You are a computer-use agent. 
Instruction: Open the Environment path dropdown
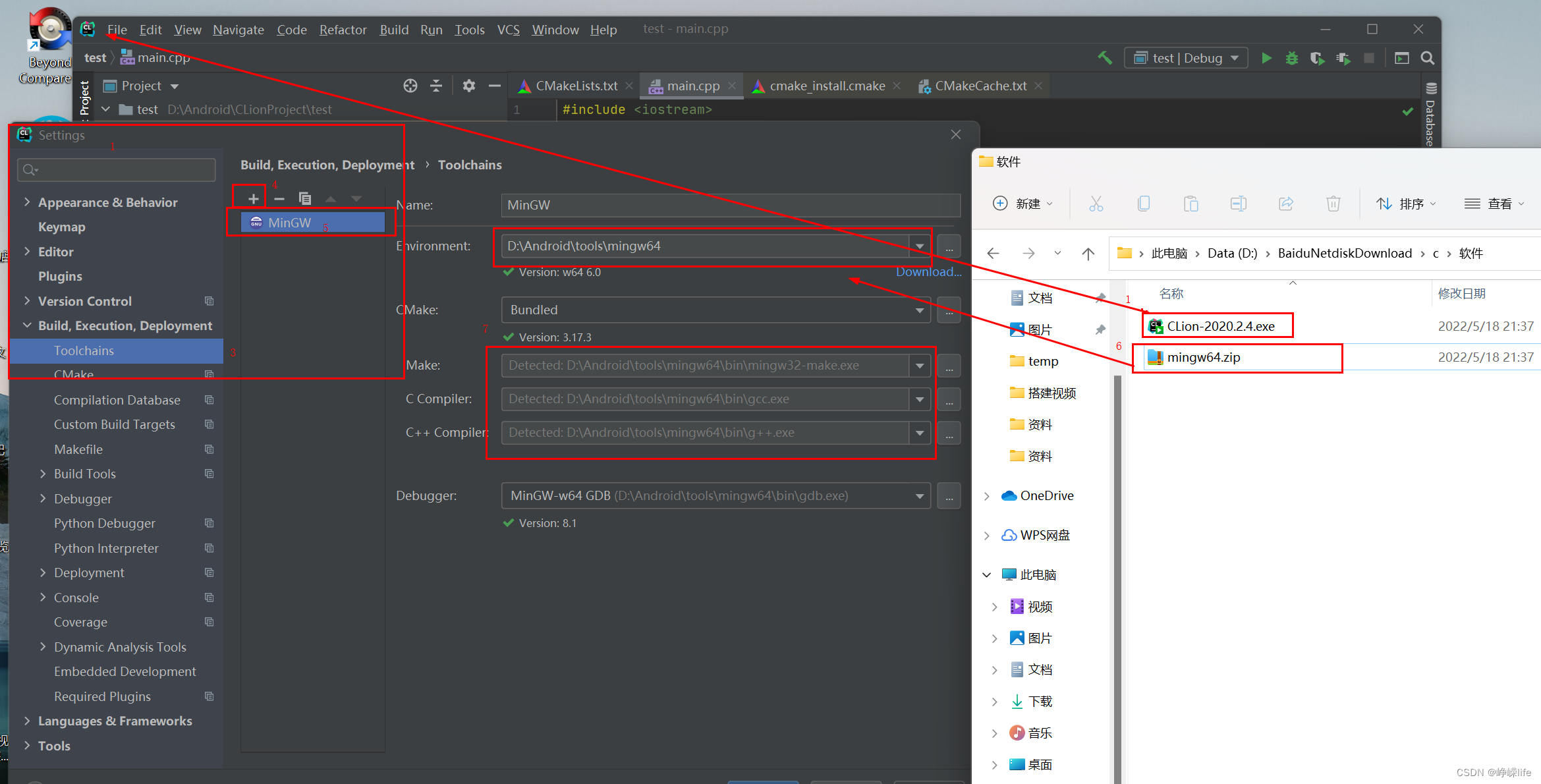coord(920,246)
